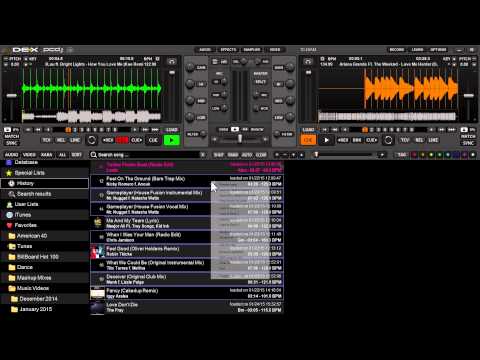Screen dimensions: 480x360
Task: Hit the orange CUE button on the right deck
Action: click(x=308, y=140)
